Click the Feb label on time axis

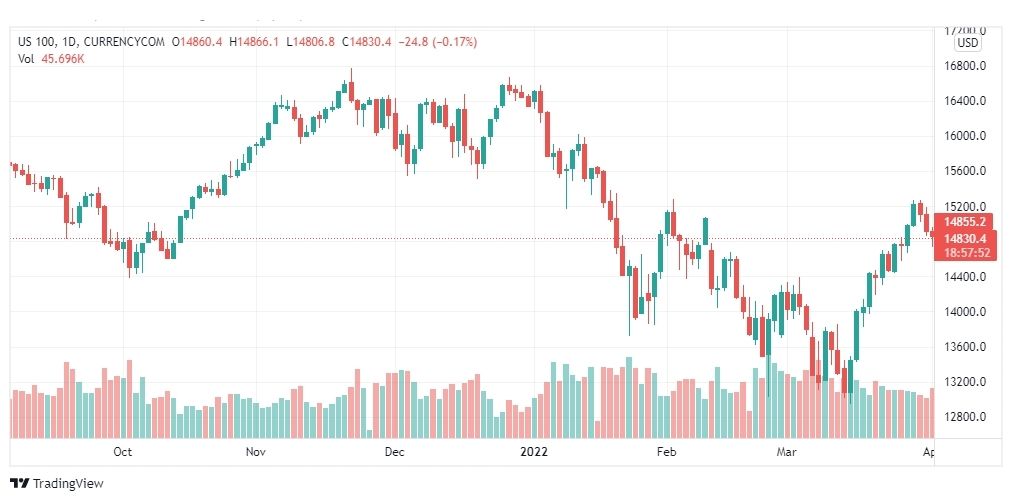tap(665, 452)
